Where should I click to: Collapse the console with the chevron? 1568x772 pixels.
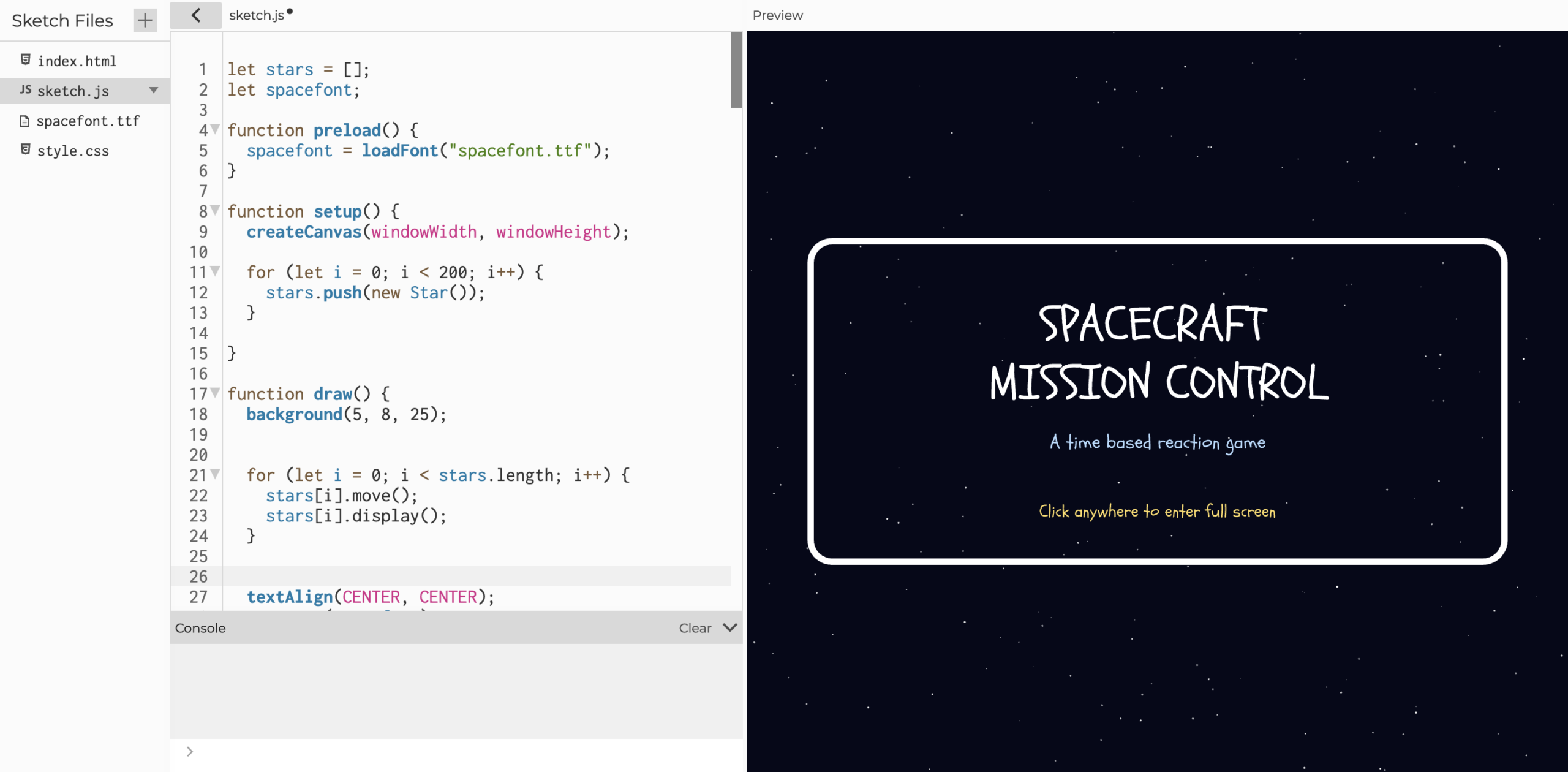pos(729,627)
